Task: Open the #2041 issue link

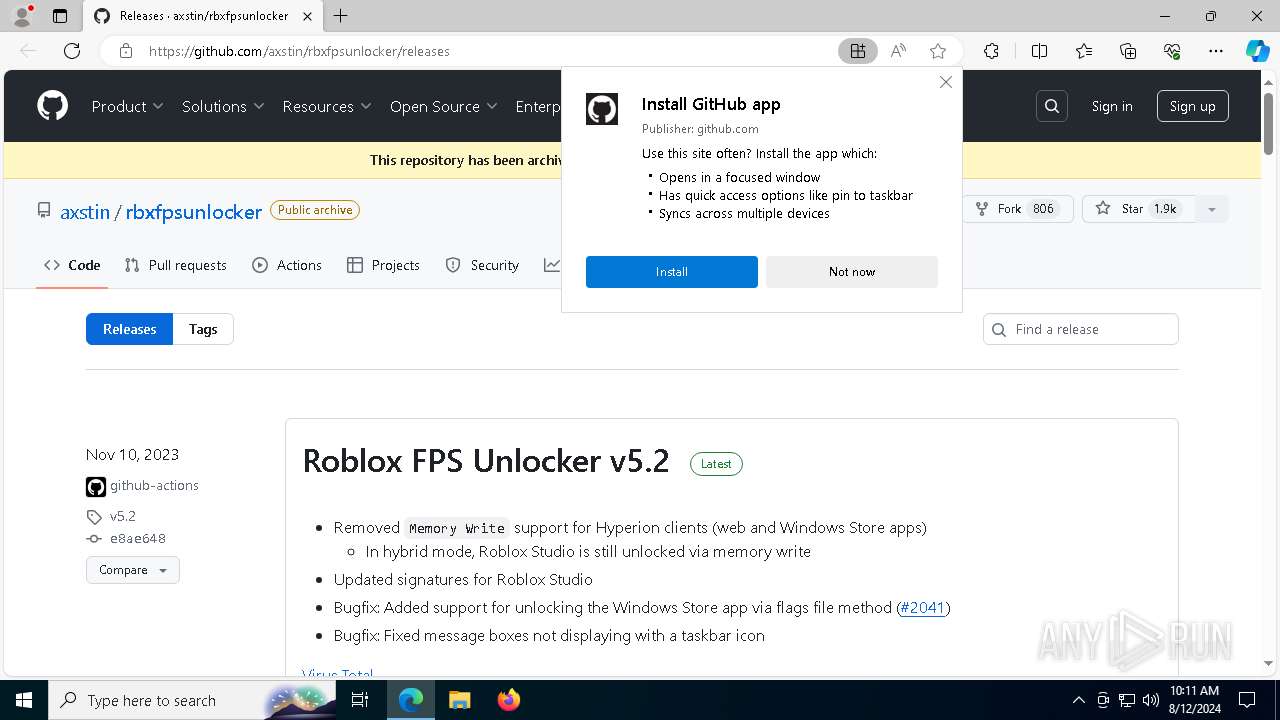Action: 923,607
